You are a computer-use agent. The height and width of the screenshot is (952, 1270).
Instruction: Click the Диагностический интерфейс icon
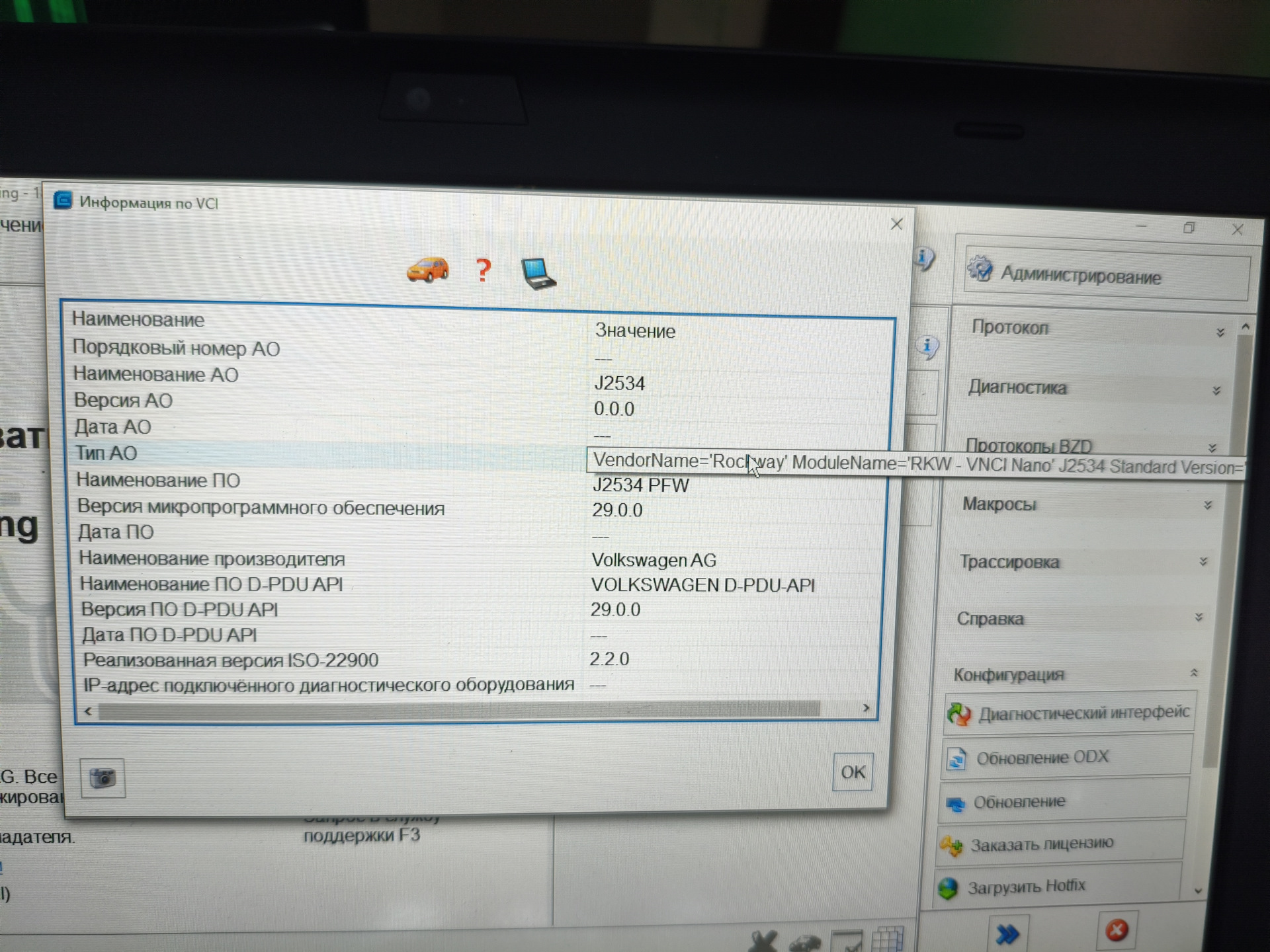[958, 714]
